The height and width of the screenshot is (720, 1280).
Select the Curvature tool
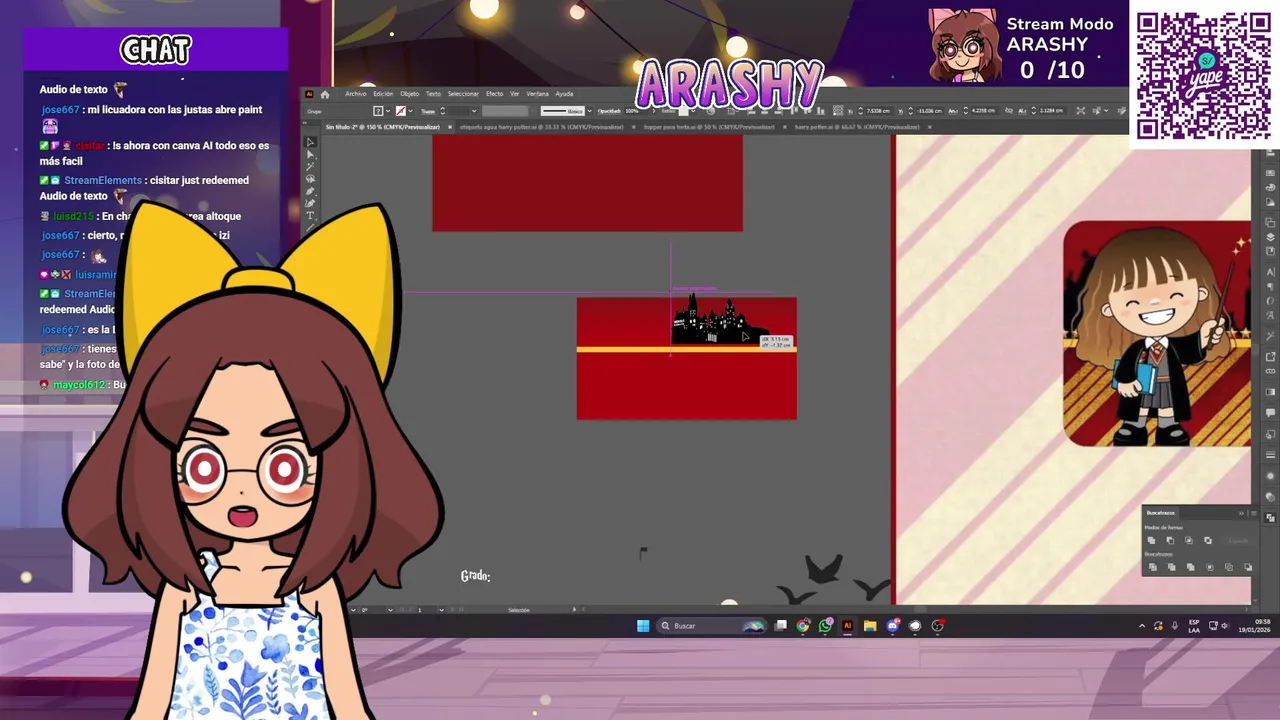[x=310, y=203]
